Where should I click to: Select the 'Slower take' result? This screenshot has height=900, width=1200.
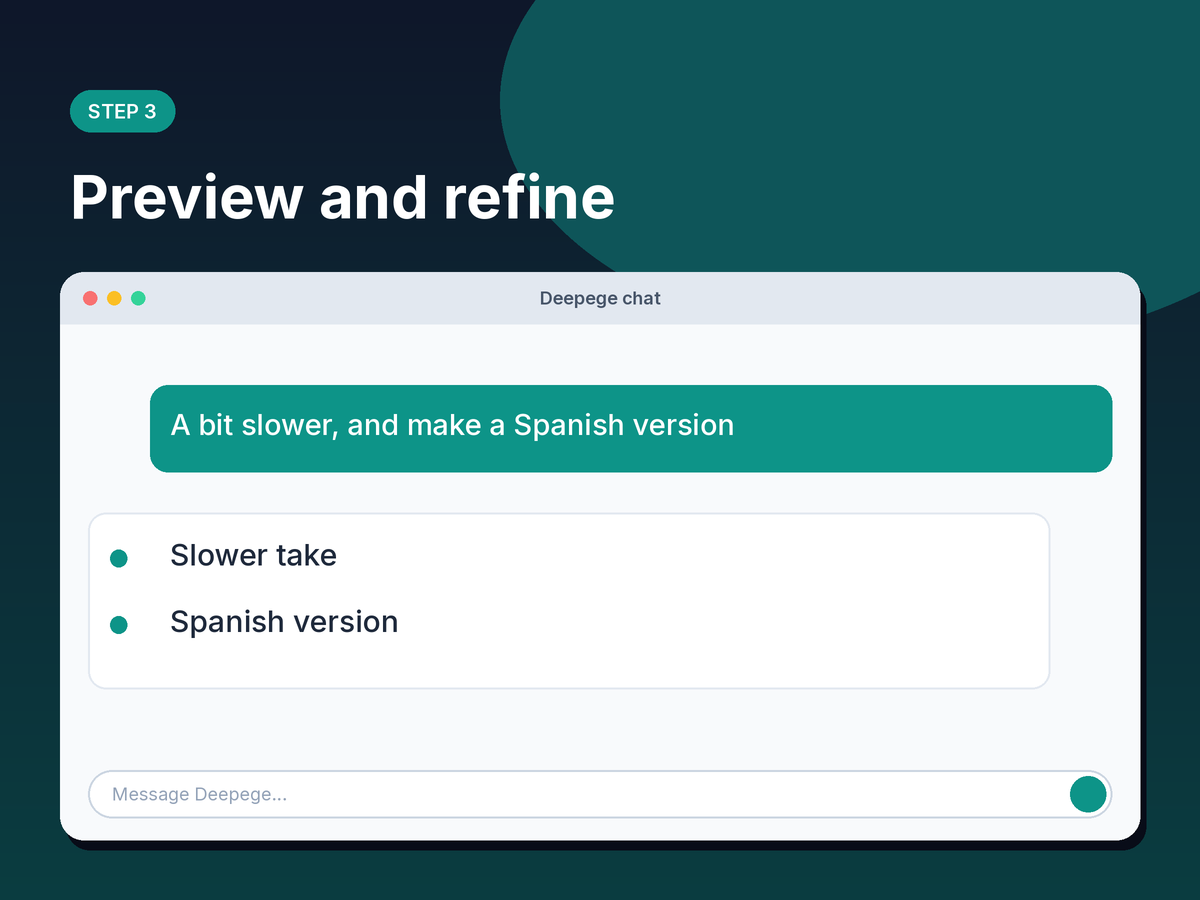coord(253,555)
